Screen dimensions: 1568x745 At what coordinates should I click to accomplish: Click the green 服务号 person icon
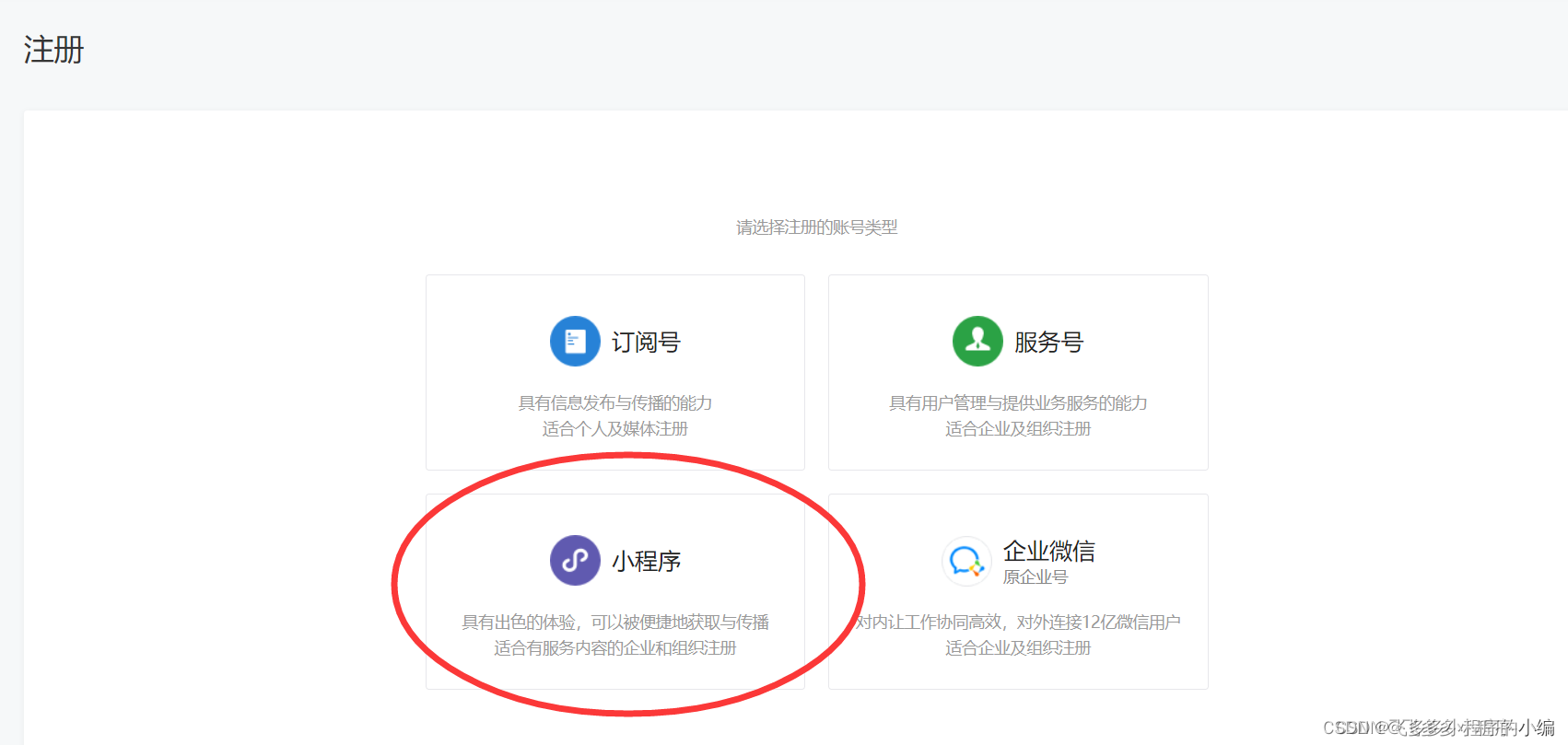977,341
